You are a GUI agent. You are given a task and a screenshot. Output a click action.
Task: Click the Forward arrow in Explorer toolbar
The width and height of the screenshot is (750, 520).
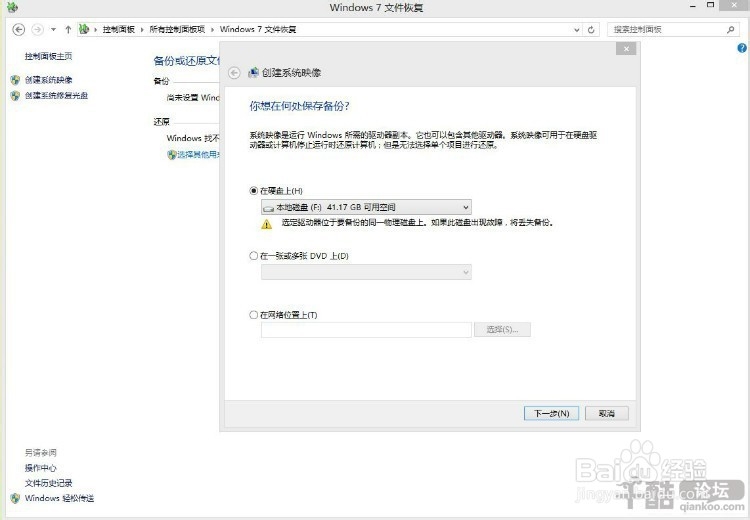37,30
